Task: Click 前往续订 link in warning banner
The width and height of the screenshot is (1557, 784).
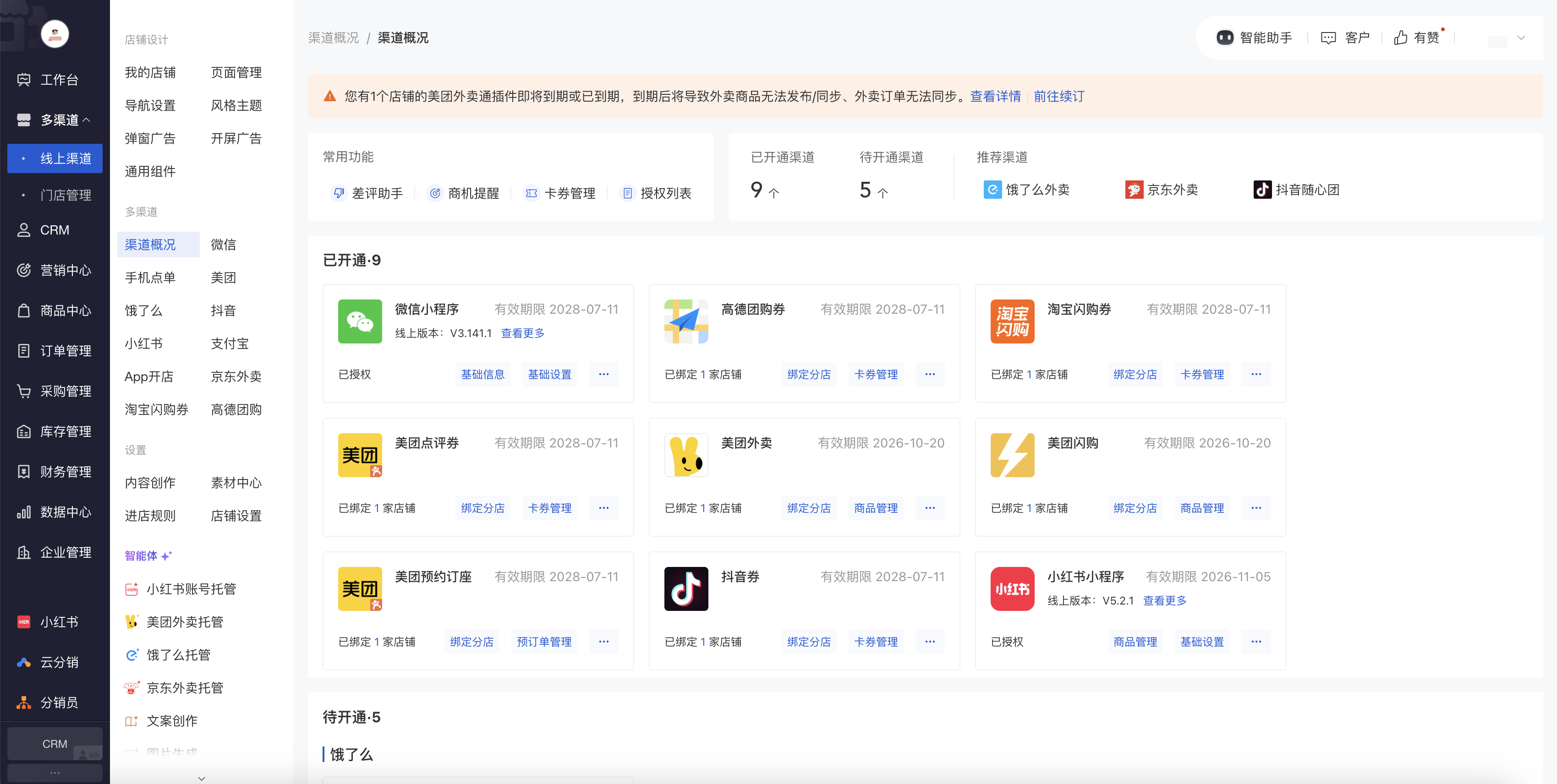Action: [1058, 97]
